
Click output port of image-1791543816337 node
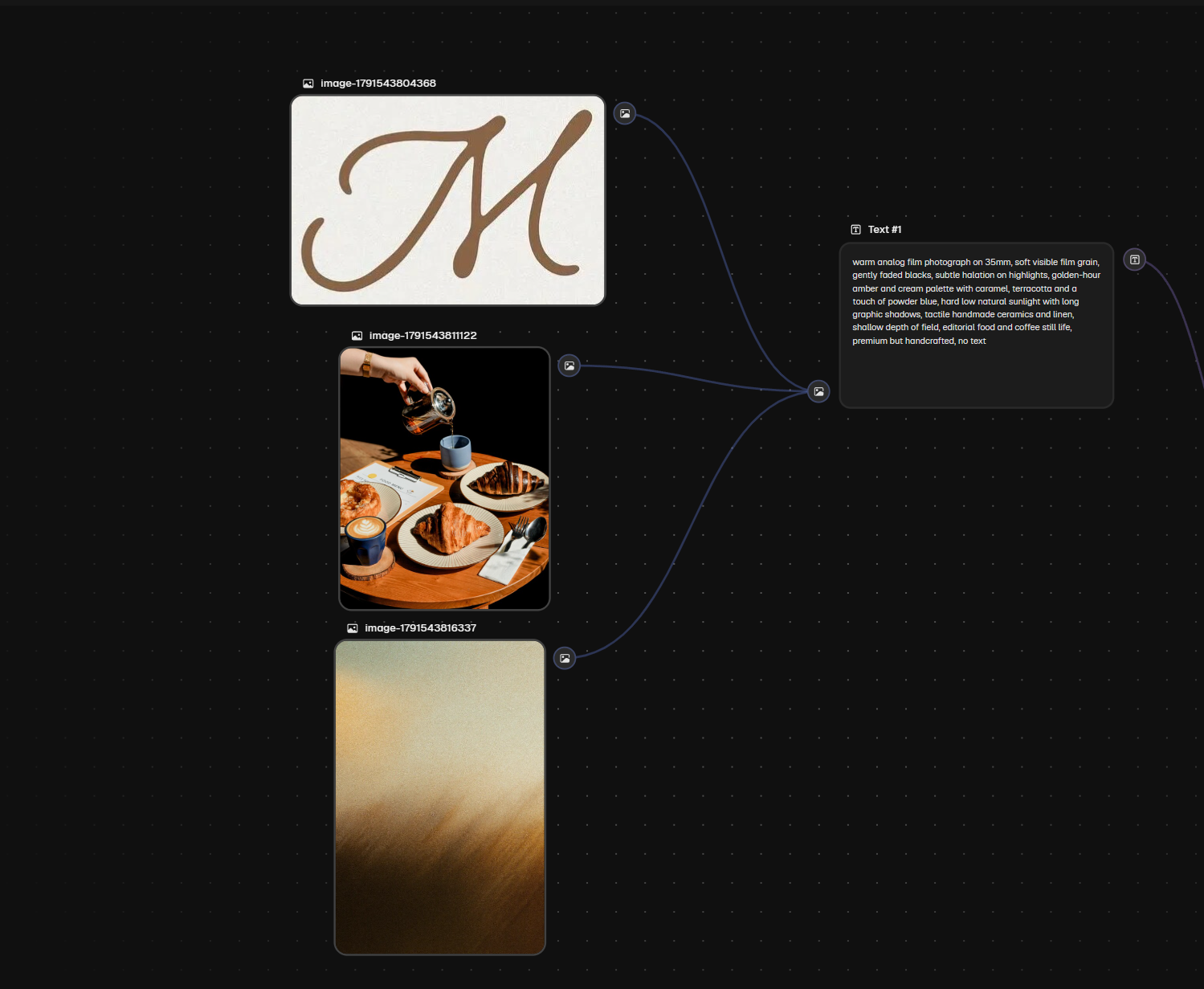pyautogui.click(x=565, y=658)
